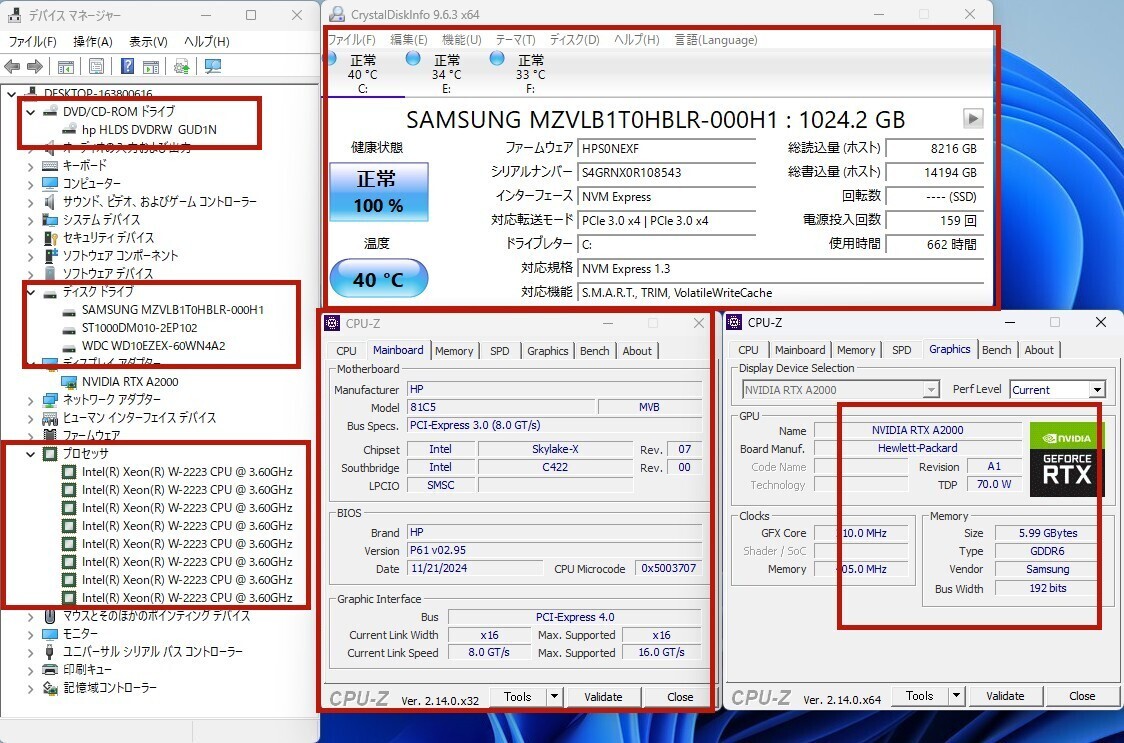Click the サウンド、ビデオ、およびゲーム コントローラー icon

tap(49, 202)
